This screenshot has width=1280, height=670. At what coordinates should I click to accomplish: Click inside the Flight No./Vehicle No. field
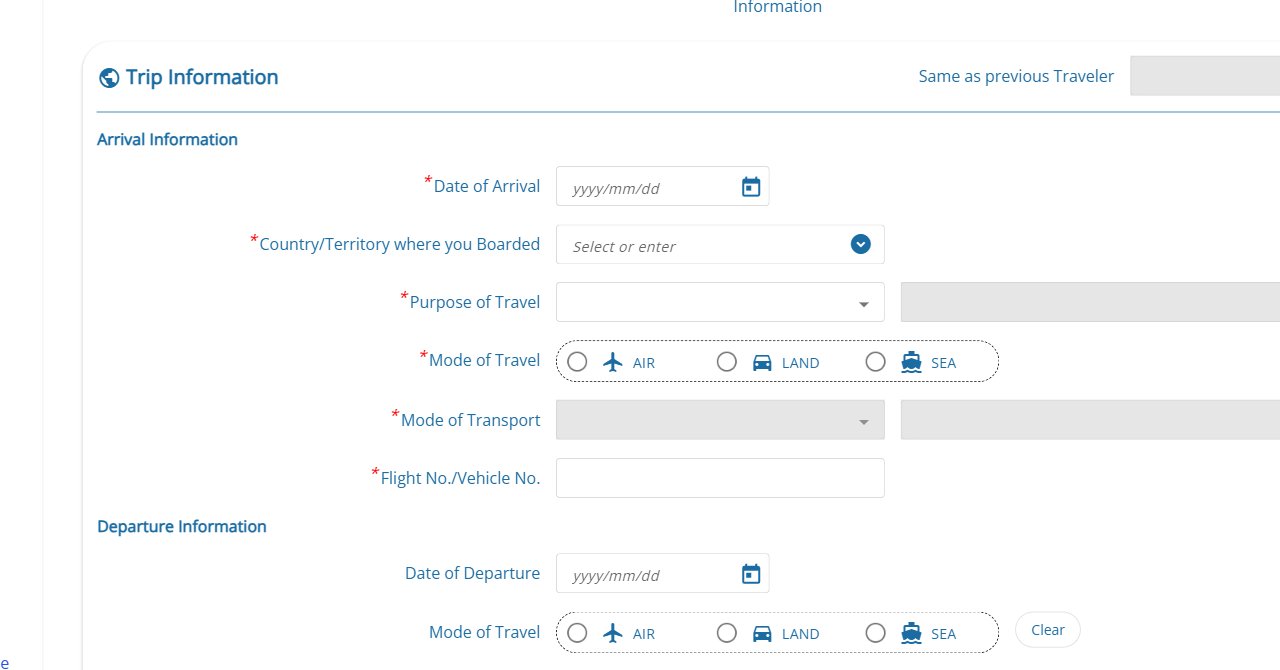[x=720, y=477]
